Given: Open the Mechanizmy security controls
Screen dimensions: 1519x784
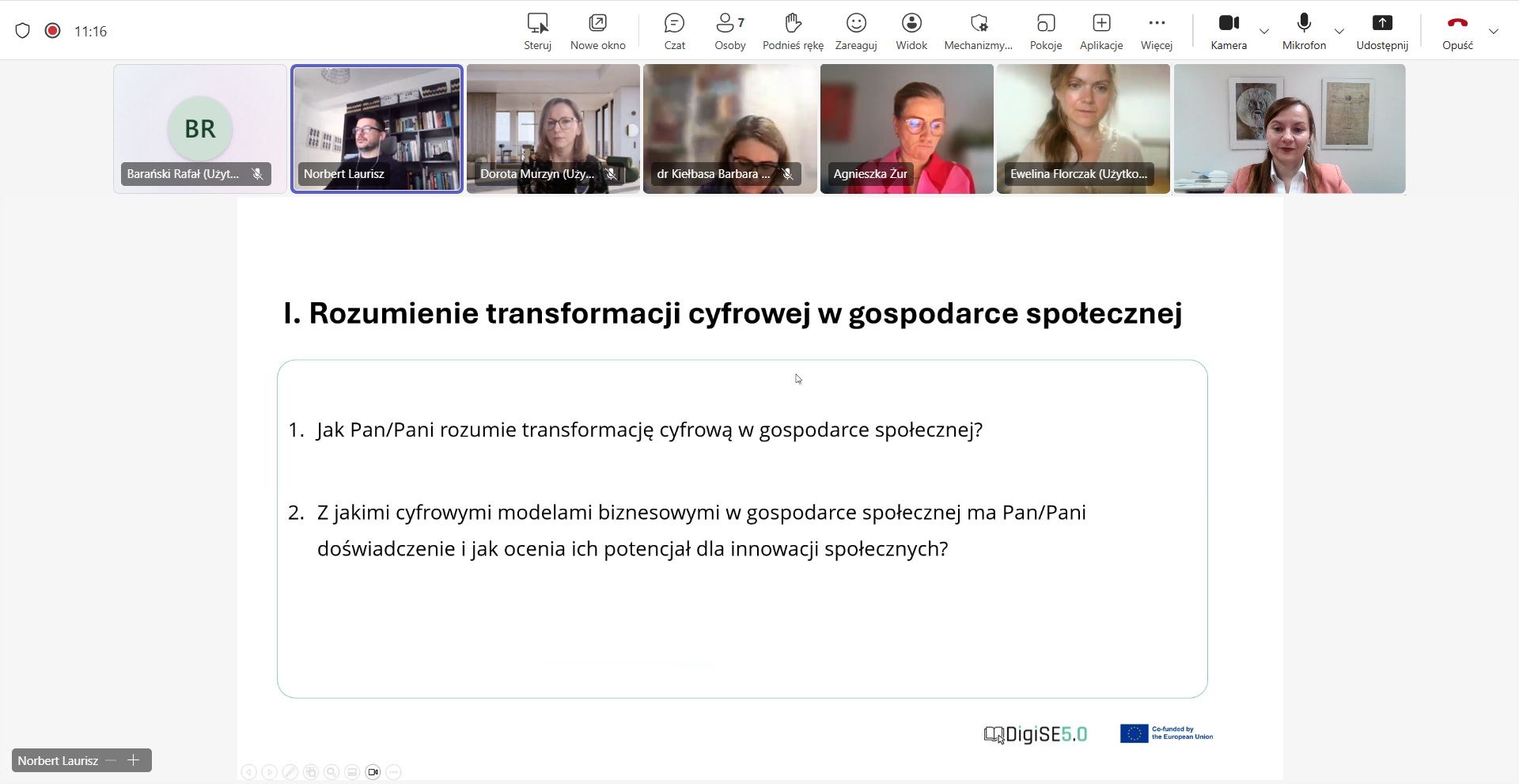Looking at the screenshot, I should tap(979, 31).
